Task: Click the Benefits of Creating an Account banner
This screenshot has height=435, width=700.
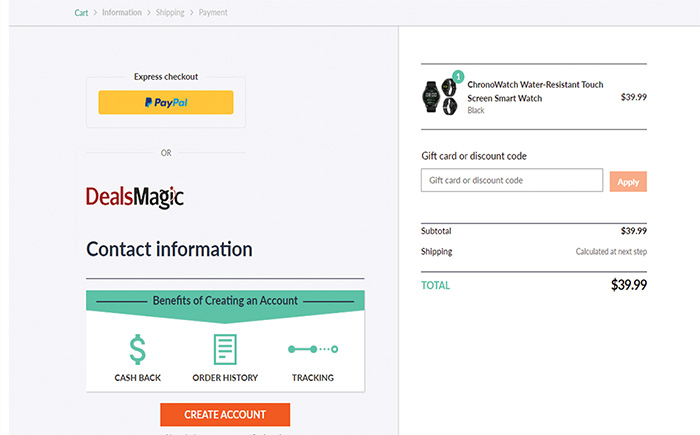Action: pyautogui.click(x=225, y=301)
